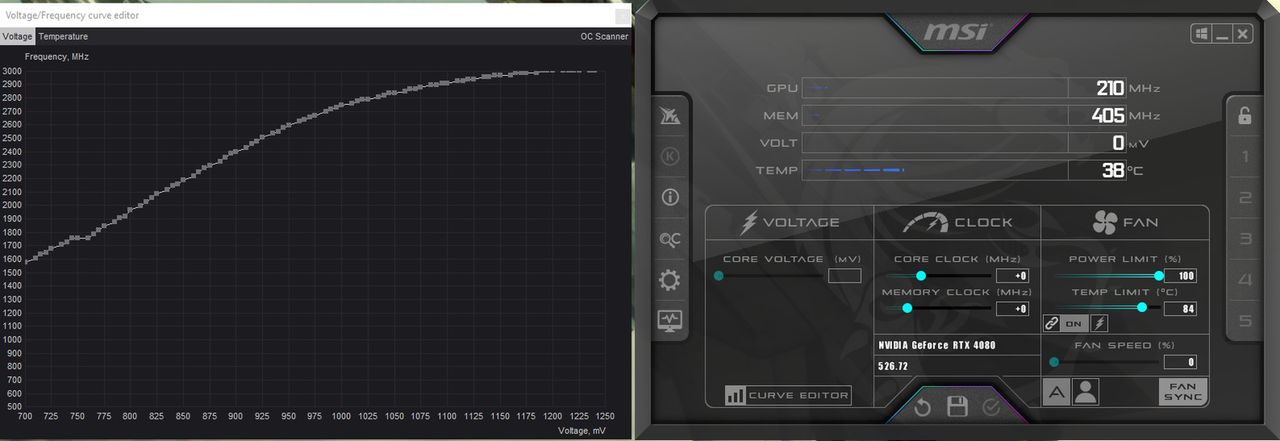The image size is (1280, 441).
Task: Click OC Scanner in curve editor
Action: coord(604,36)
